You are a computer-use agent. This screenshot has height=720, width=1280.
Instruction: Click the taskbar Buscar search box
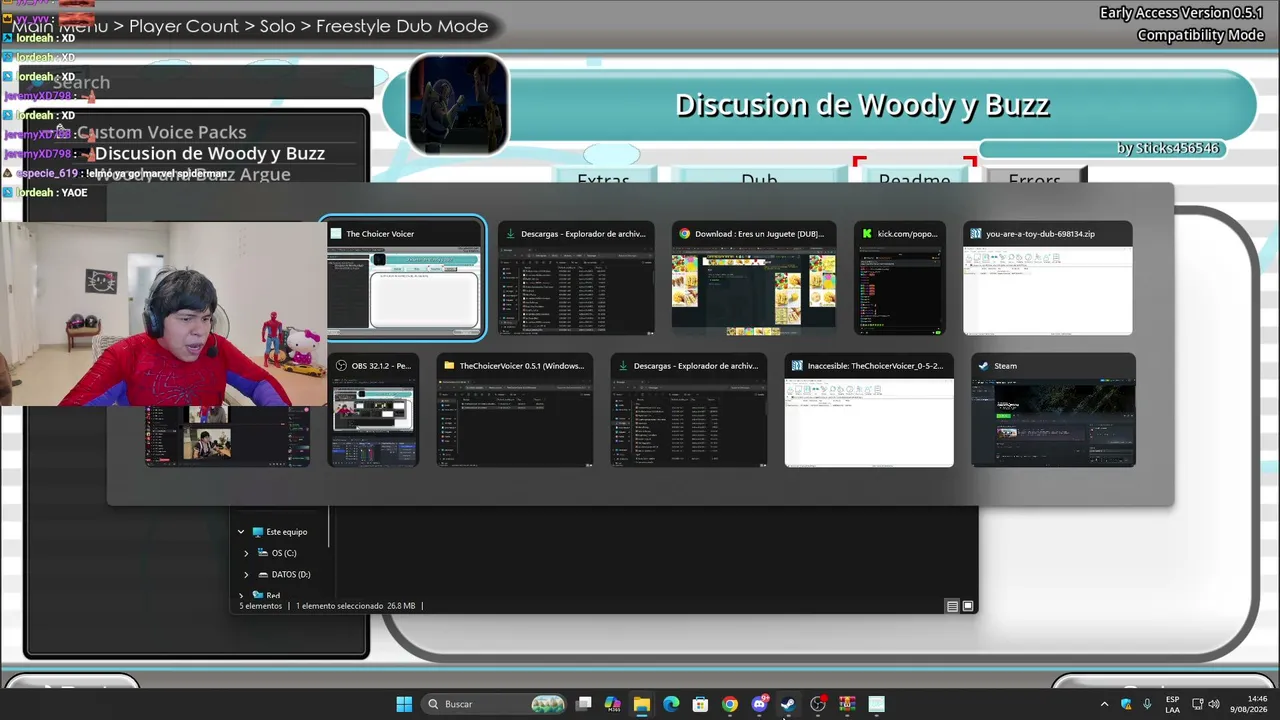[495, 704]
